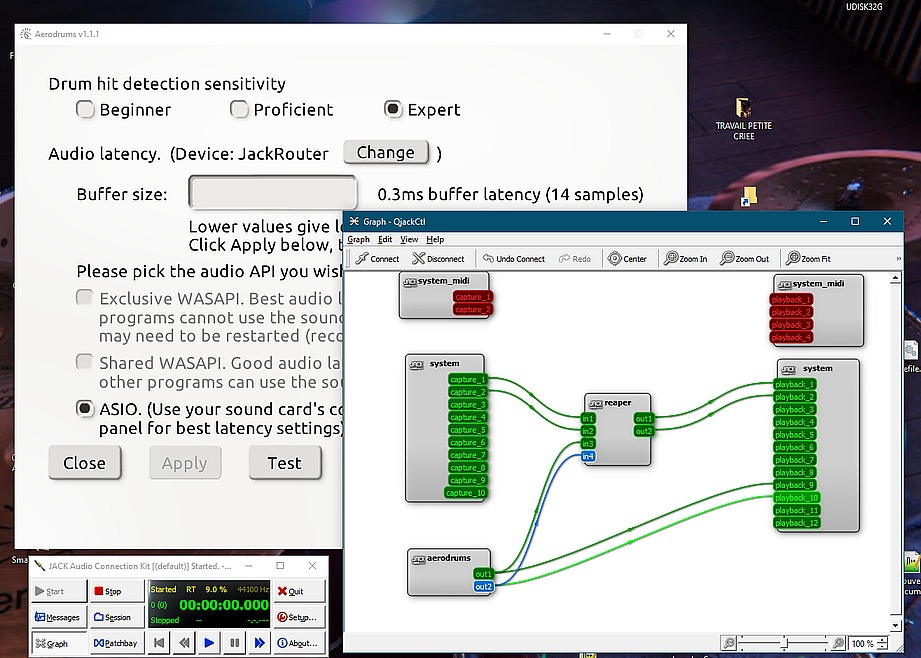Select the ASIO audio API option
Image resolution: width=921 pixels, height=658 pixels.
click(x=85, y=408)
